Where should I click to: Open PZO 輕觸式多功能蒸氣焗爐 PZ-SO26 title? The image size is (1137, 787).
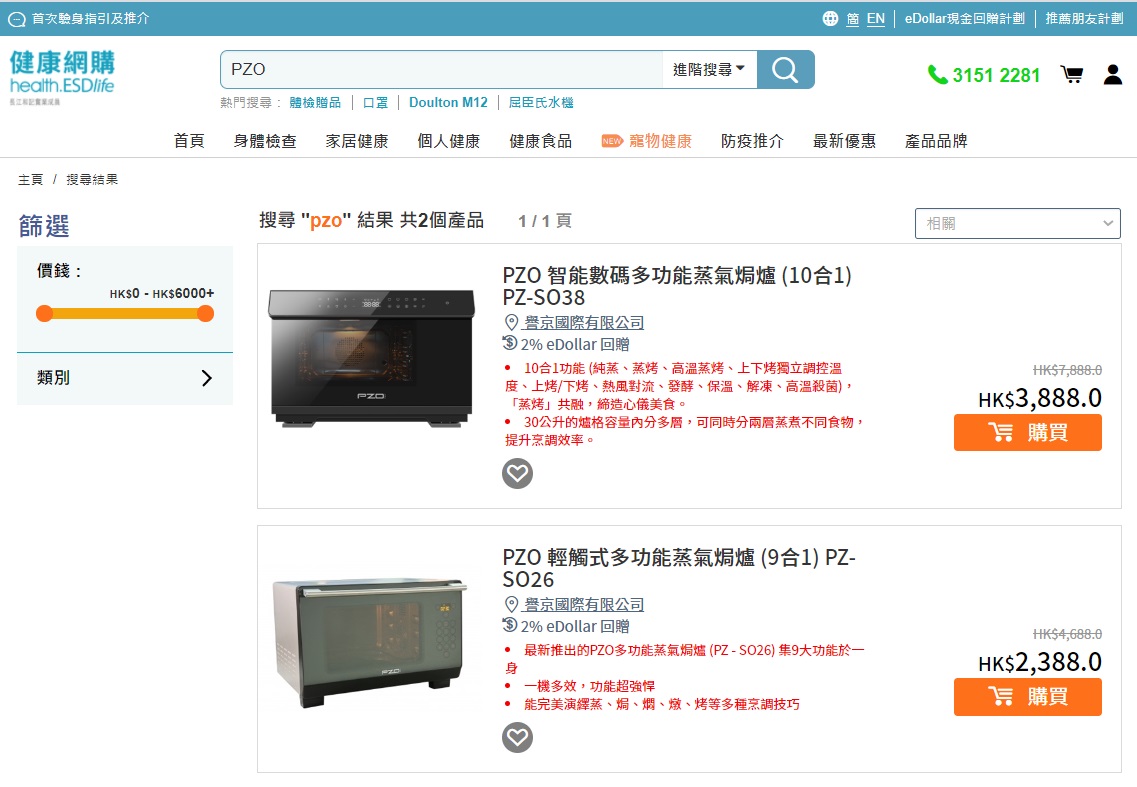click(679, 569)
